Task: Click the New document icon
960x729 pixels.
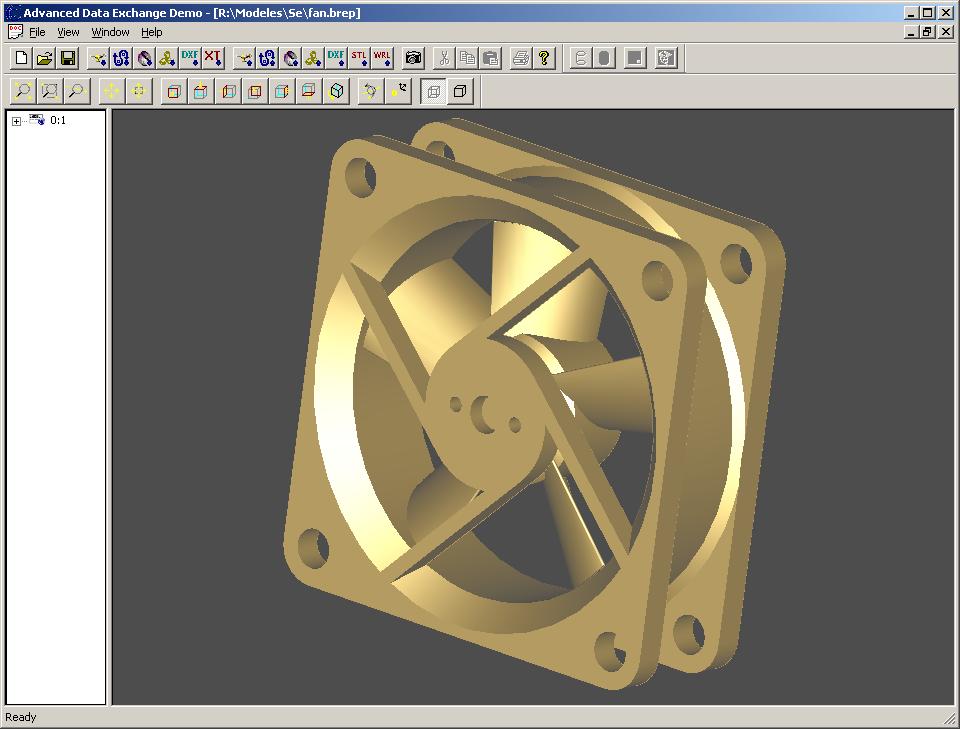Action: coord(22,58)
